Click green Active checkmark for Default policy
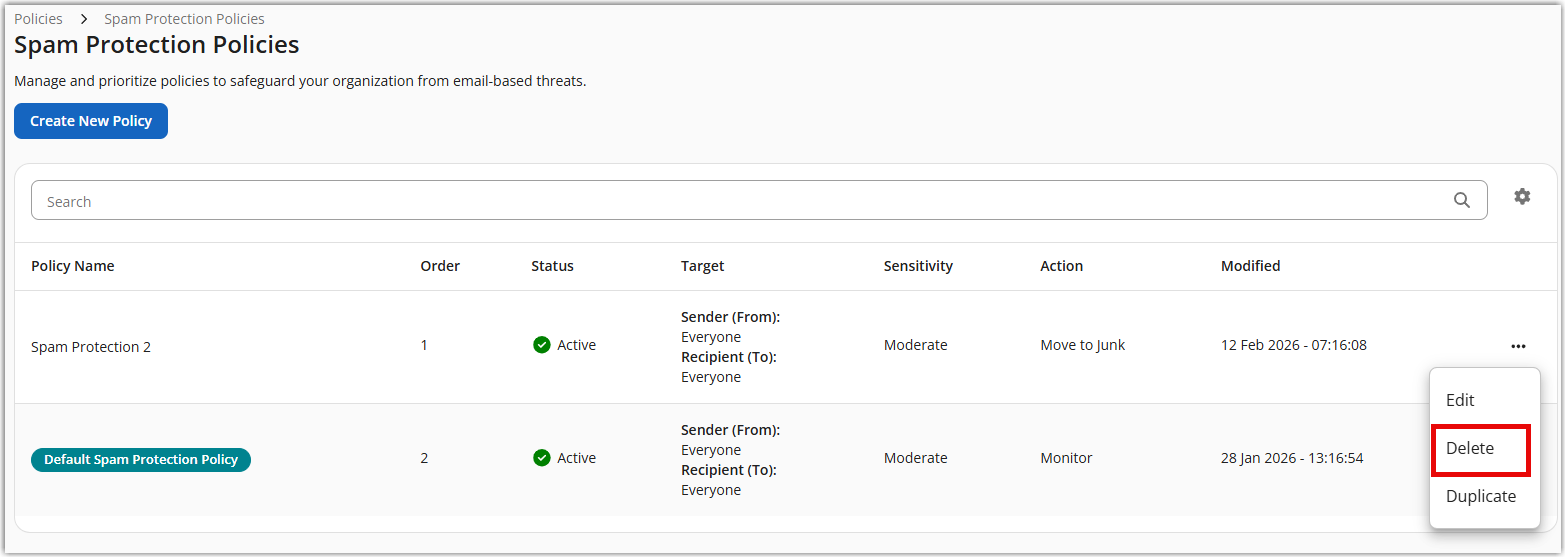This screenshot has height=558, width=1566. point(542,458)
